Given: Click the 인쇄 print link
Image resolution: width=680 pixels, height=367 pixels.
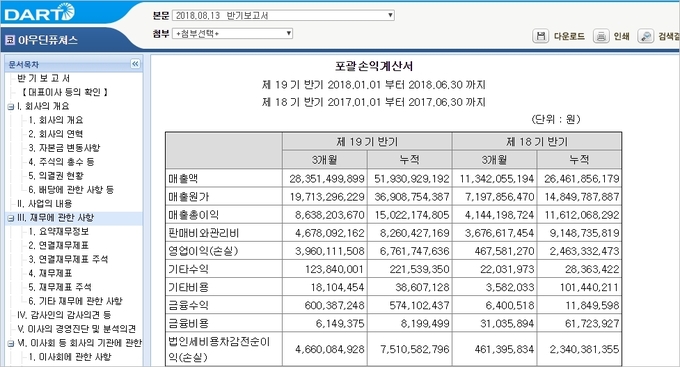Looking at the screenshot, I should click(621, 36).
